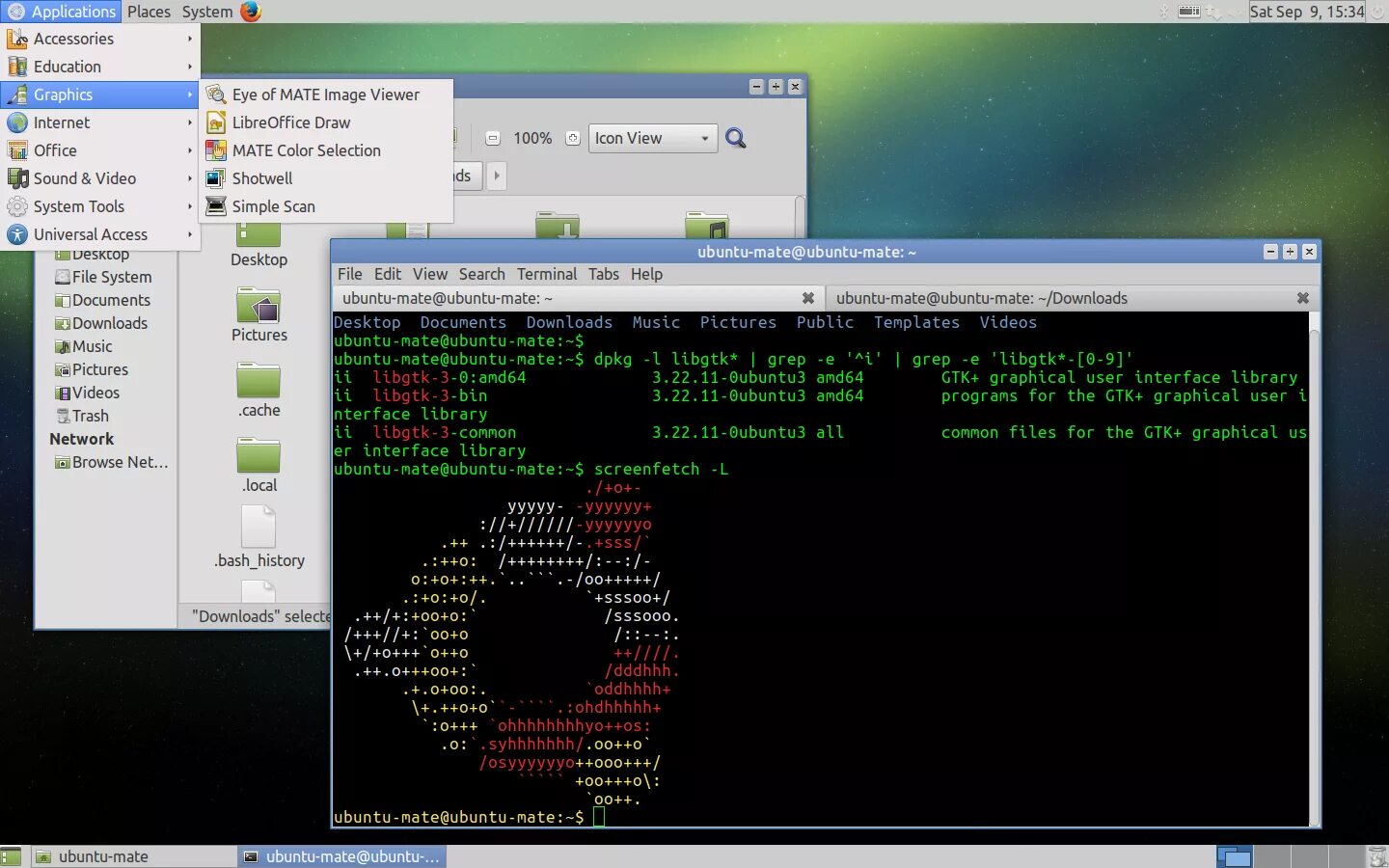Click the 100% zoom level label
Image resolution: width=1389 pixels, height=868 pixels.
(x=532, y=138)
